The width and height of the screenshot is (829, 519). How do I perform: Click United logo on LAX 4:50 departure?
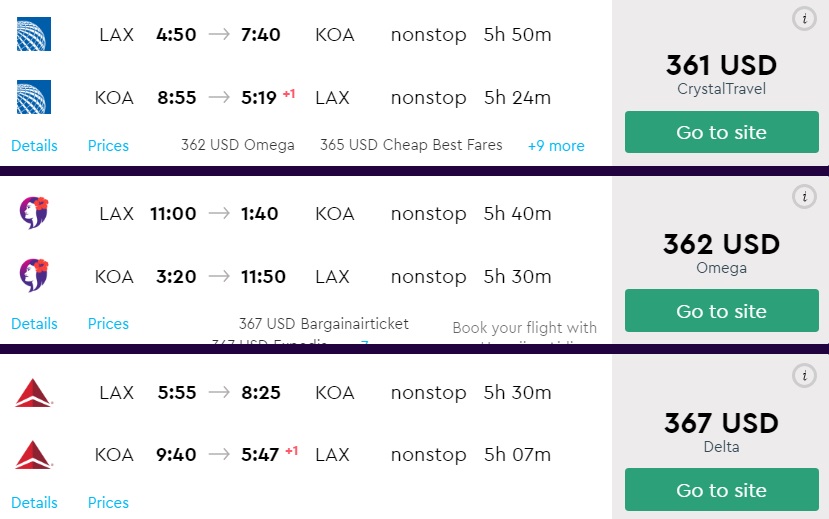34,35
